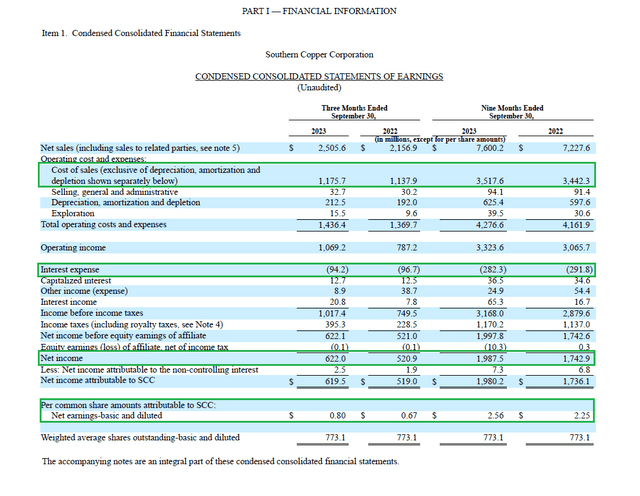Image resolution: width=640 pixels, height=496 pixels.
Task: Click the 'Income before income taxes' row label
Action: (92, 313)
